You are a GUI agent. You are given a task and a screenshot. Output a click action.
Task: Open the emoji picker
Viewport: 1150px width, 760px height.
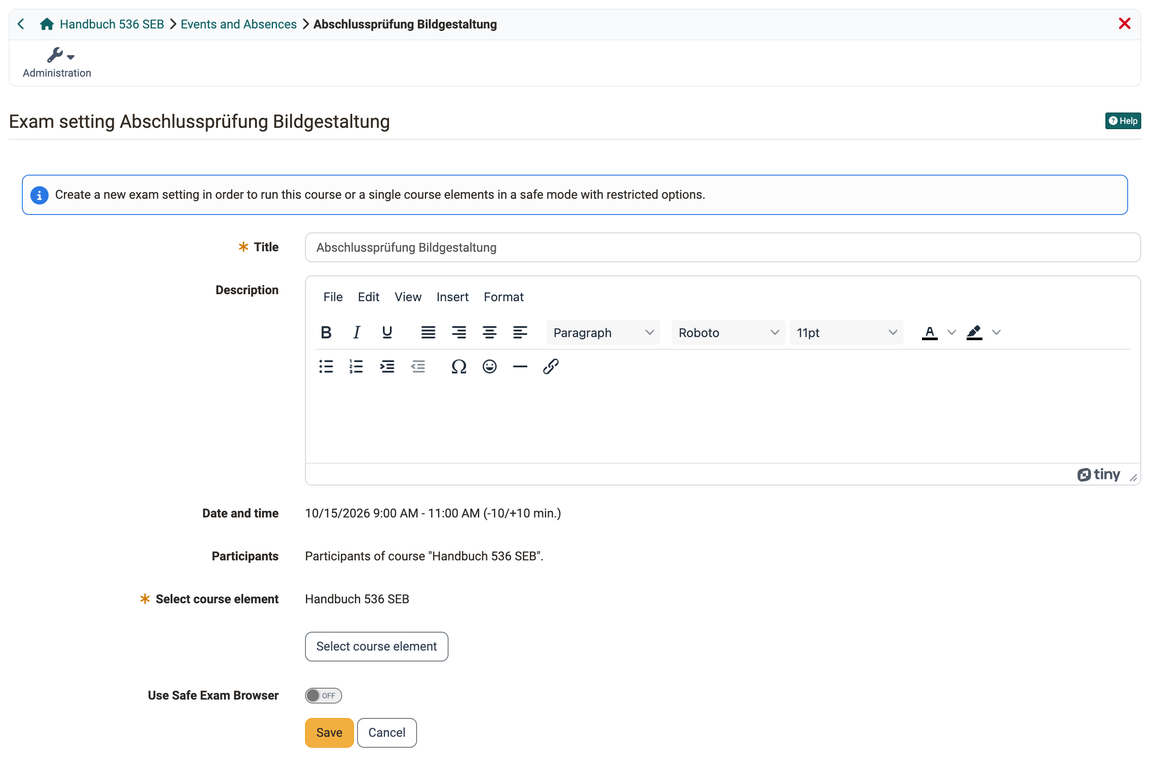(489, 367)
